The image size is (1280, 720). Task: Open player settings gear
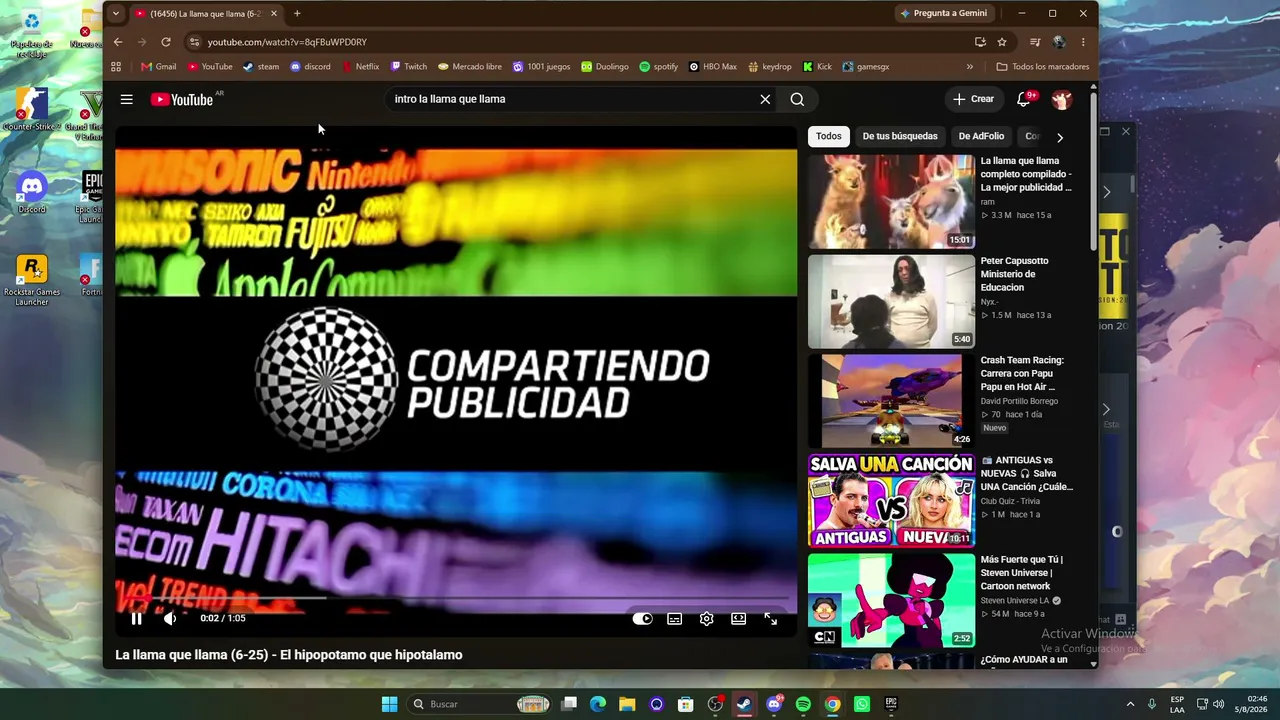pyautogui.click(x=707, y=618)
